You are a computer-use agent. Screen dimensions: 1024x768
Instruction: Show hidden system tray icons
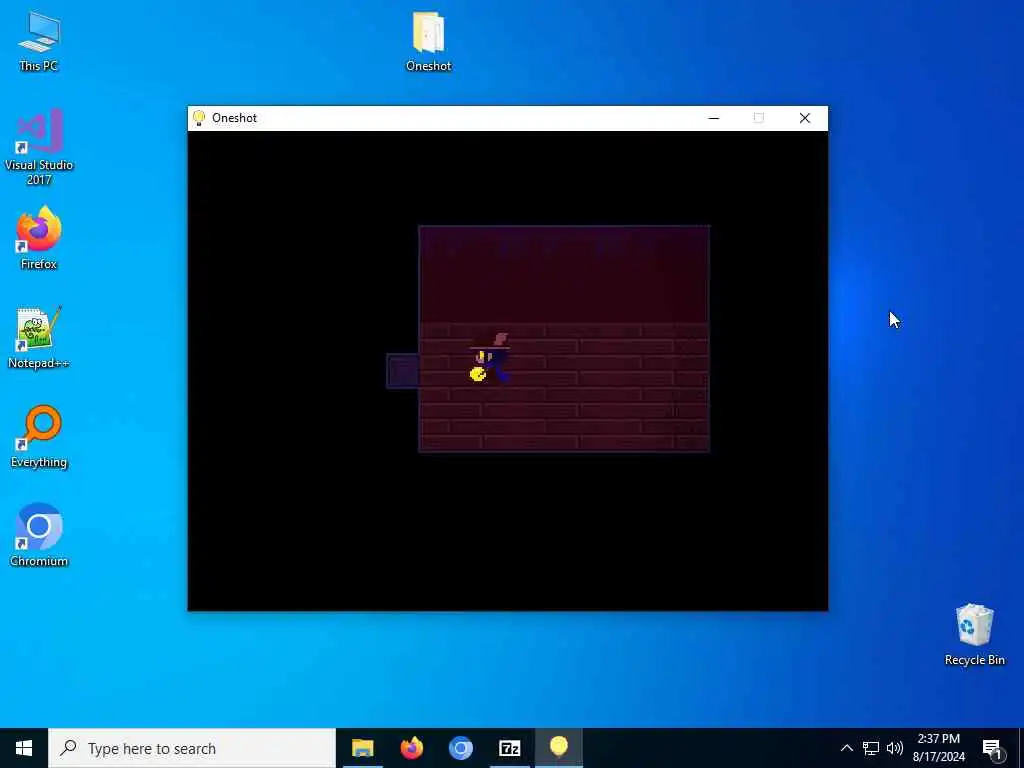[x=846, y=748]
